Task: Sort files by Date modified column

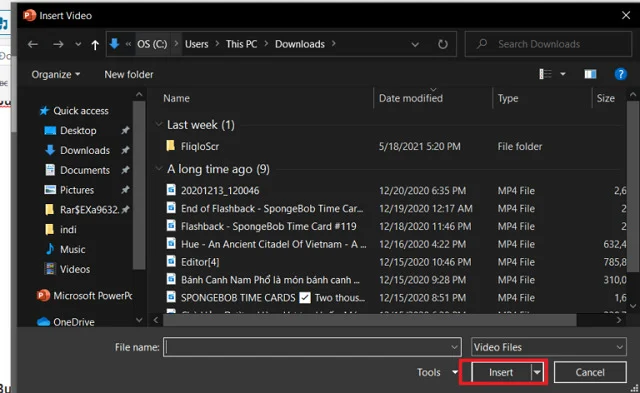Action: click(411, 98)
